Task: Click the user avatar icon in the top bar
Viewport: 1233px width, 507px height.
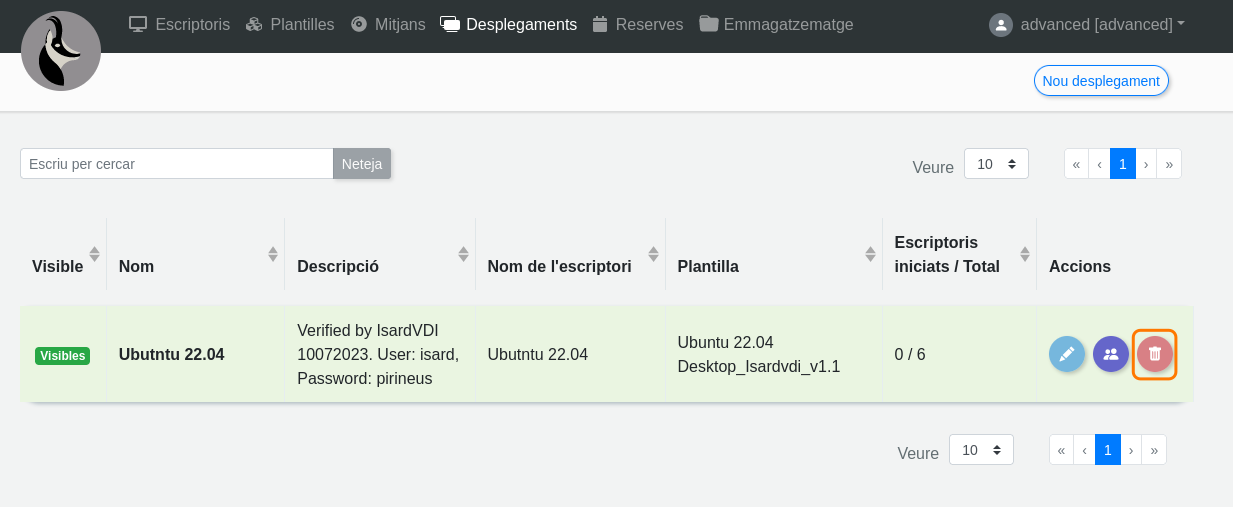Action: coord(1001,25)
